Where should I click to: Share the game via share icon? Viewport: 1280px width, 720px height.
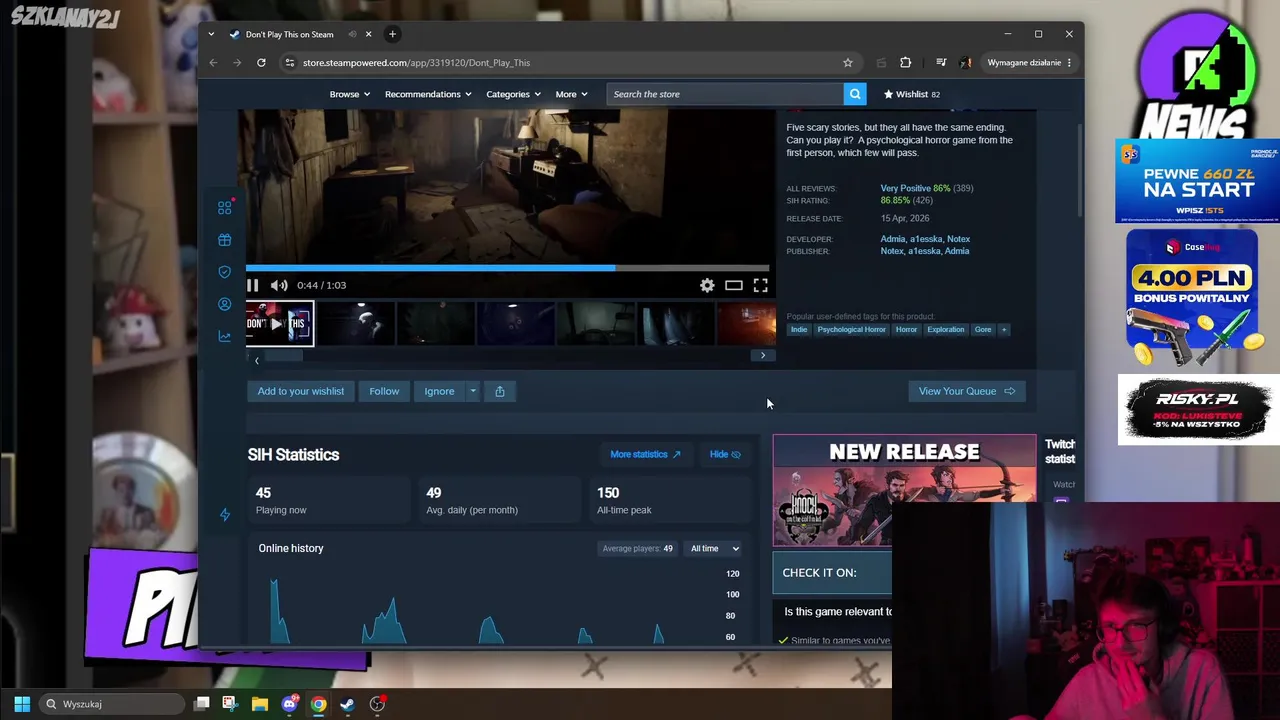point(500,391)
